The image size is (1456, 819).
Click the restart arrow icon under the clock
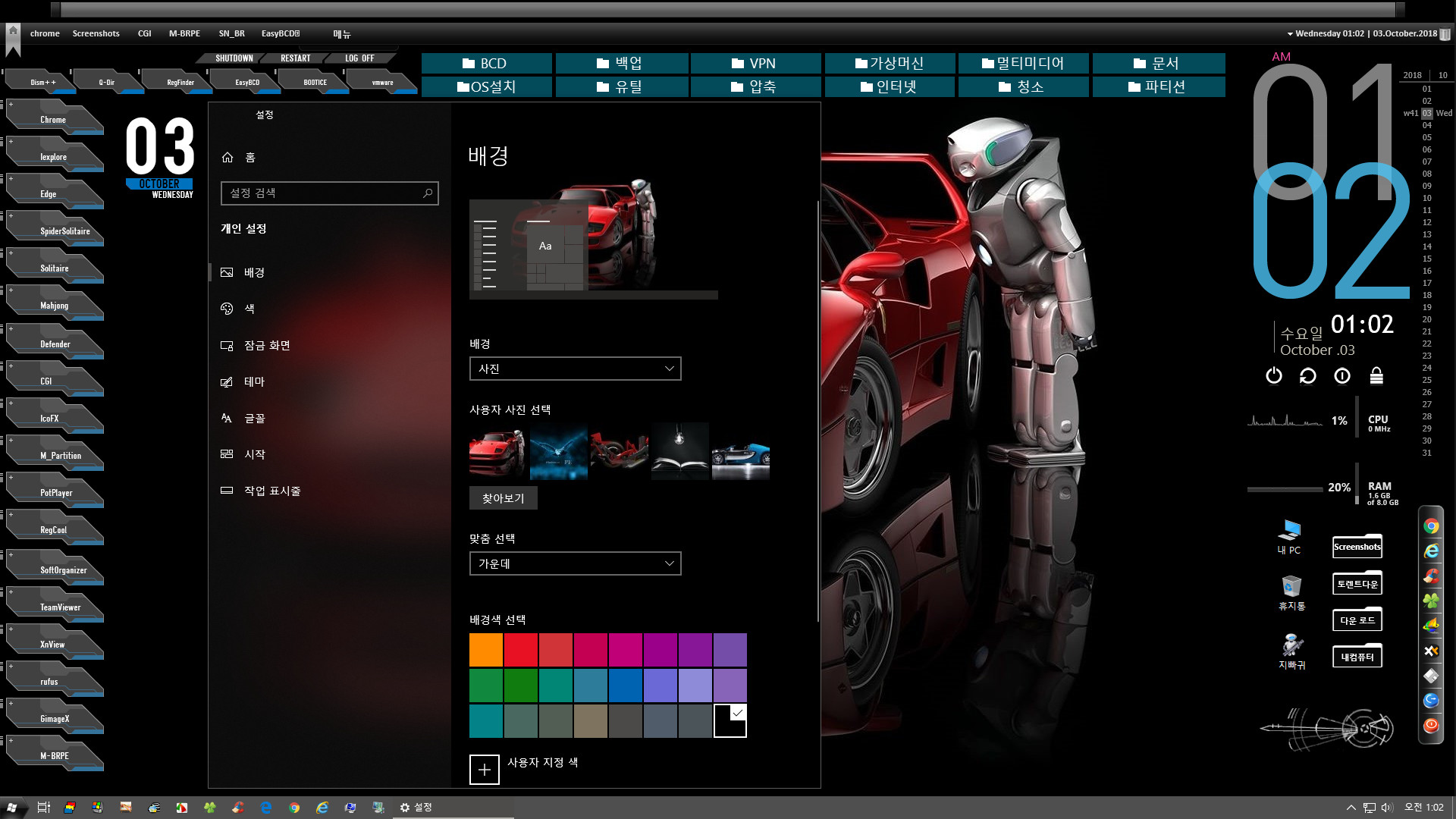click(1308, 375)
